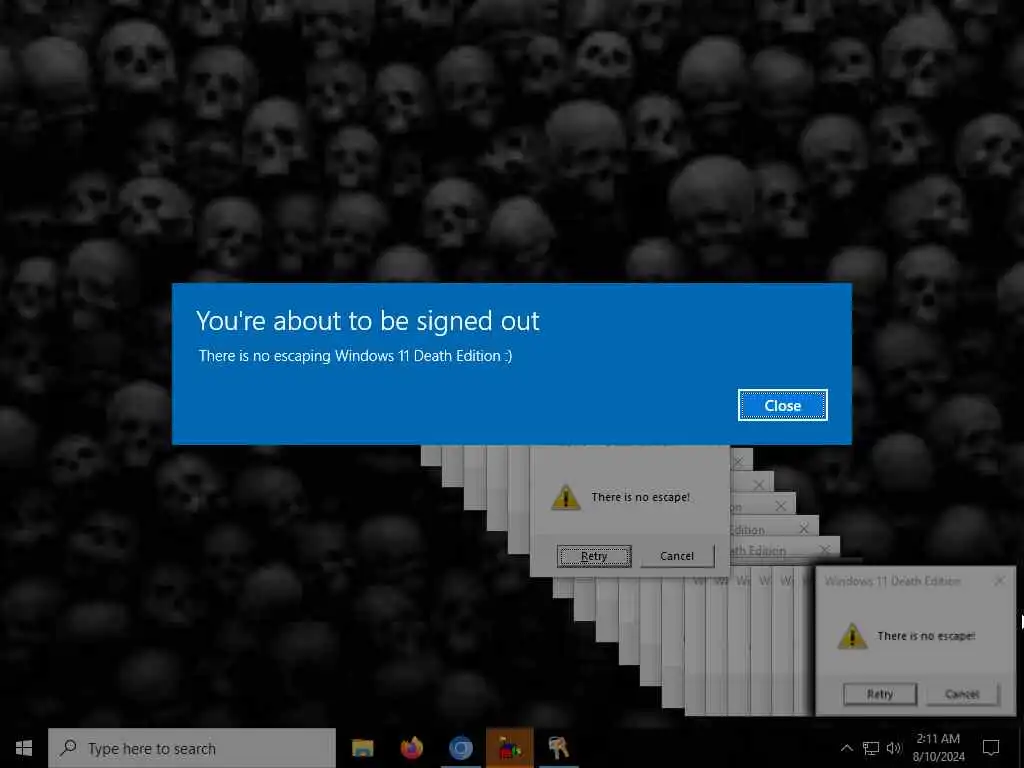Open the notification center icon
This screenshot has height=768, width=1024.
[x=991, y=748]
